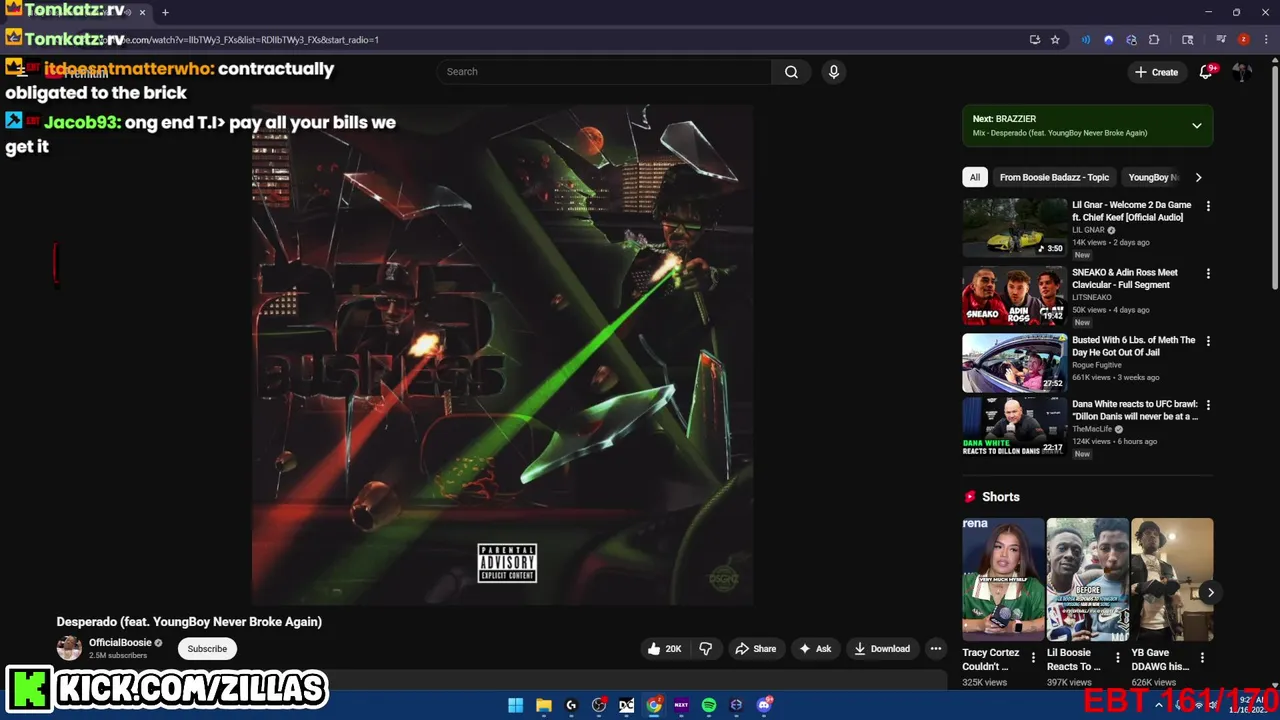Screen dimensions: 1280x720
Task: Open the Chrome Extensions puzzle icon
Action: pos(1154,40)
